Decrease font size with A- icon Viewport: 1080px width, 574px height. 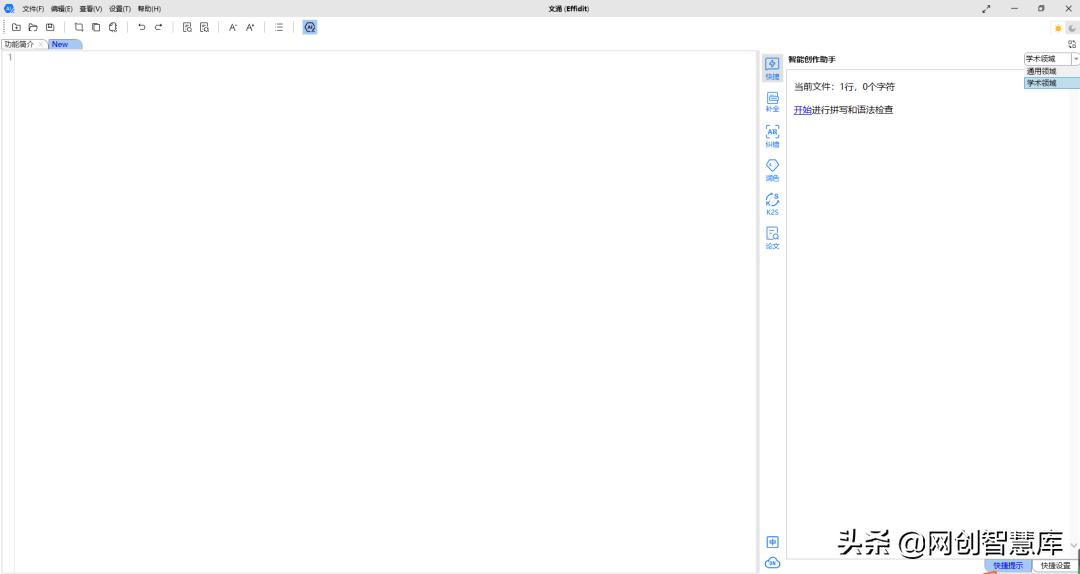233,28
